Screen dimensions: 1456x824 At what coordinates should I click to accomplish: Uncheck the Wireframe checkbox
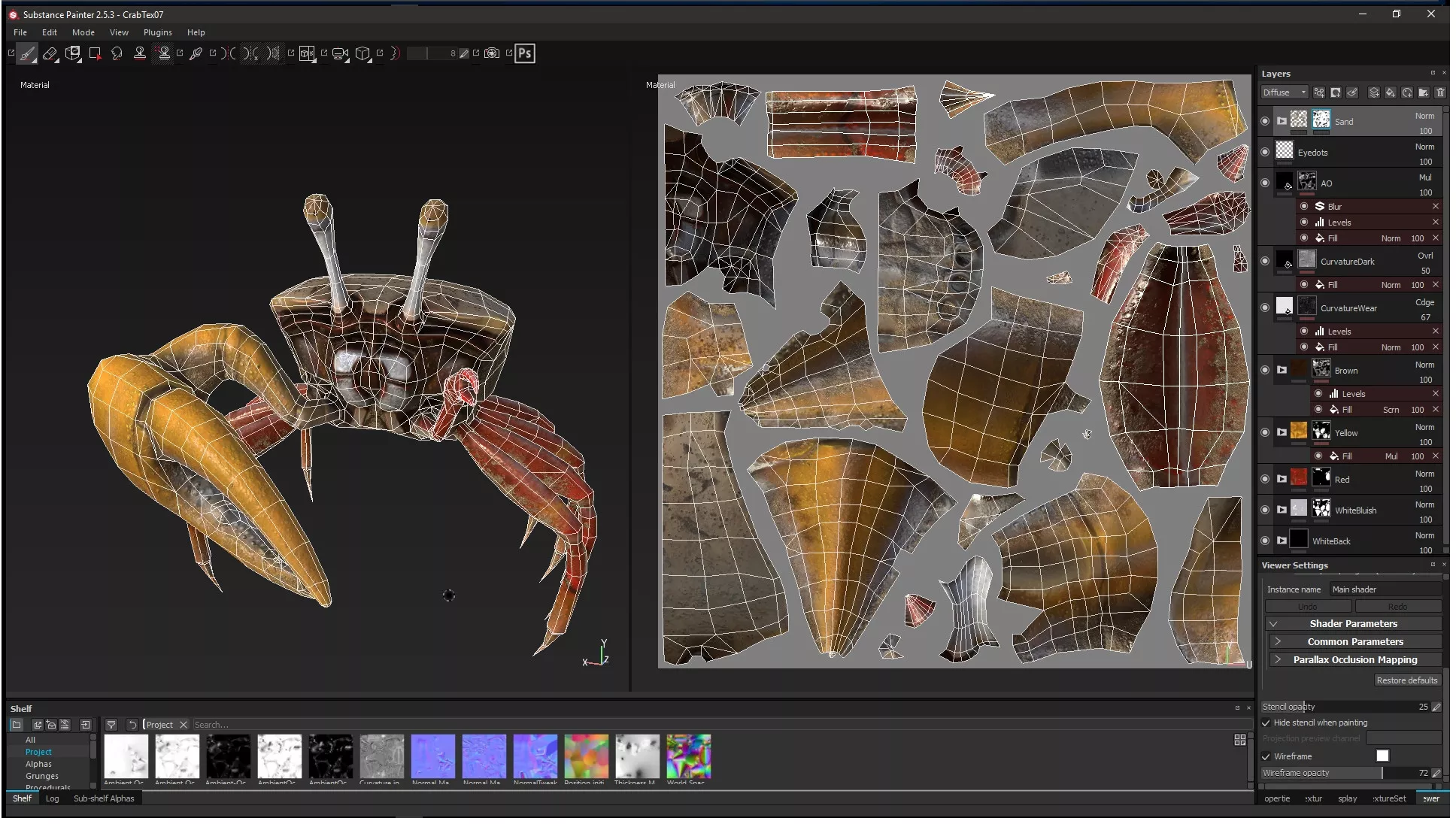point(1266,756)
